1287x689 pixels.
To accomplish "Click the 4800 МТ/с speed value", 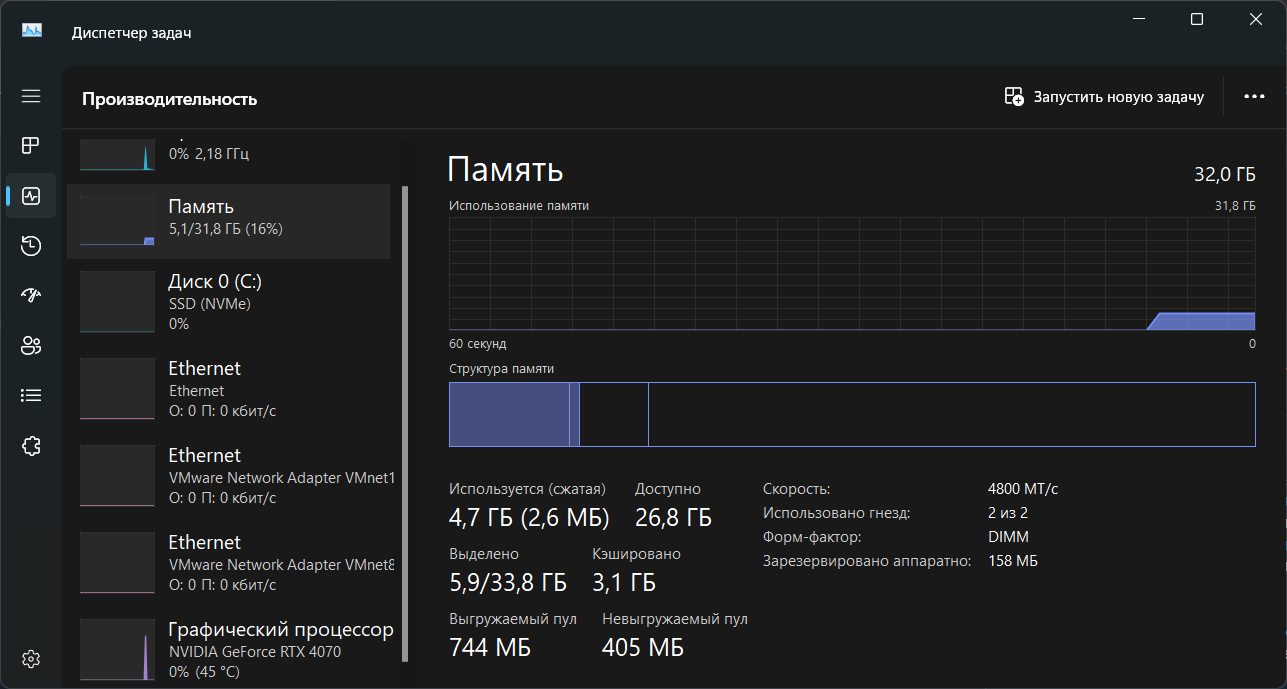I will pyautogui.click(x=1022, y=489).
